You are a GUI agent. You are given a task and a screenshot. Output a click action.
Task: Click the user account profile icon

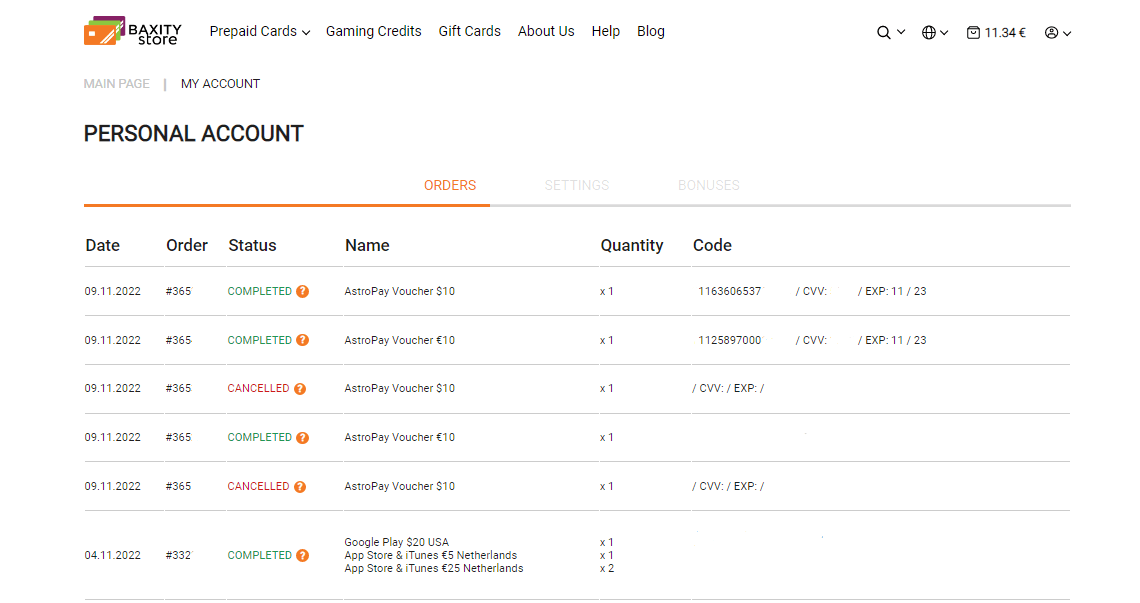tap(1051, 33)
